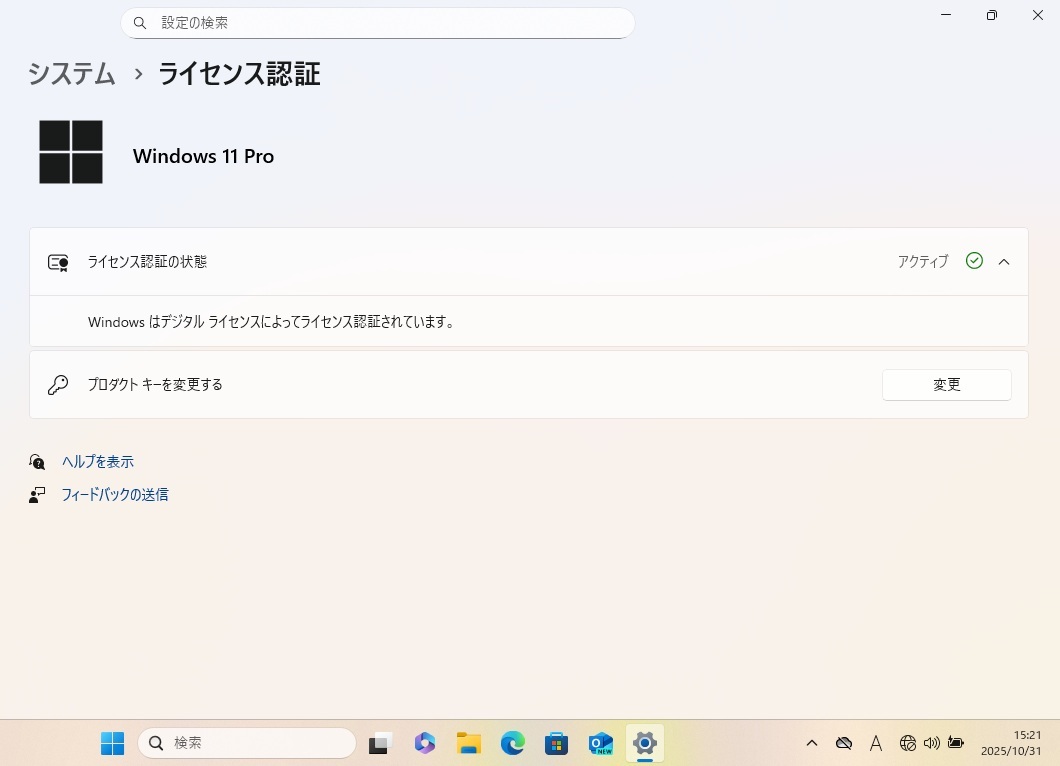Click the magnifier icon in settings search box
The image size is (1060, 766).
click(140, 23)
